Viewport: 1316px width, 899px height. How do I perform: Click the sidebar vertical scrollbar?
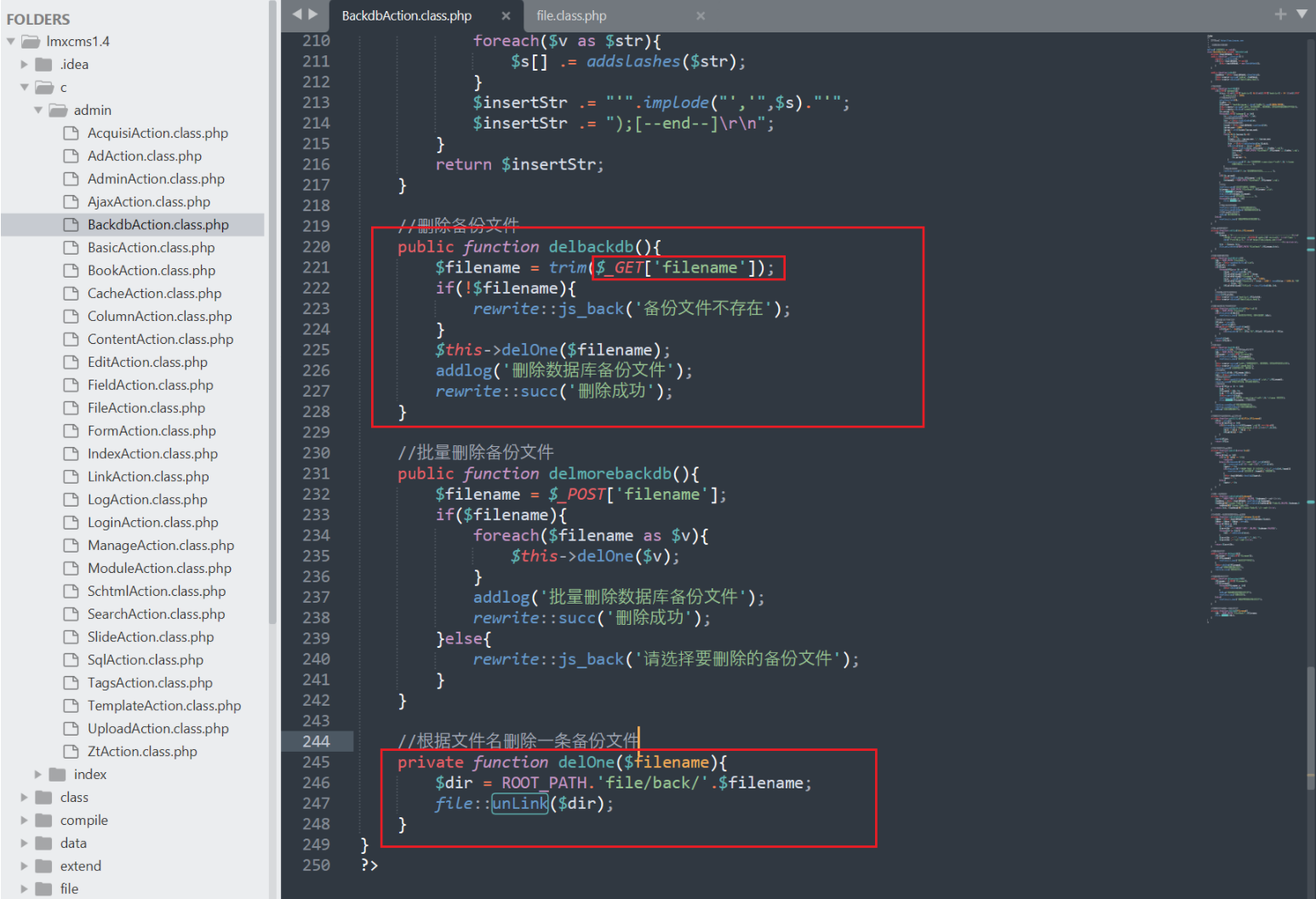coord(272,313)
